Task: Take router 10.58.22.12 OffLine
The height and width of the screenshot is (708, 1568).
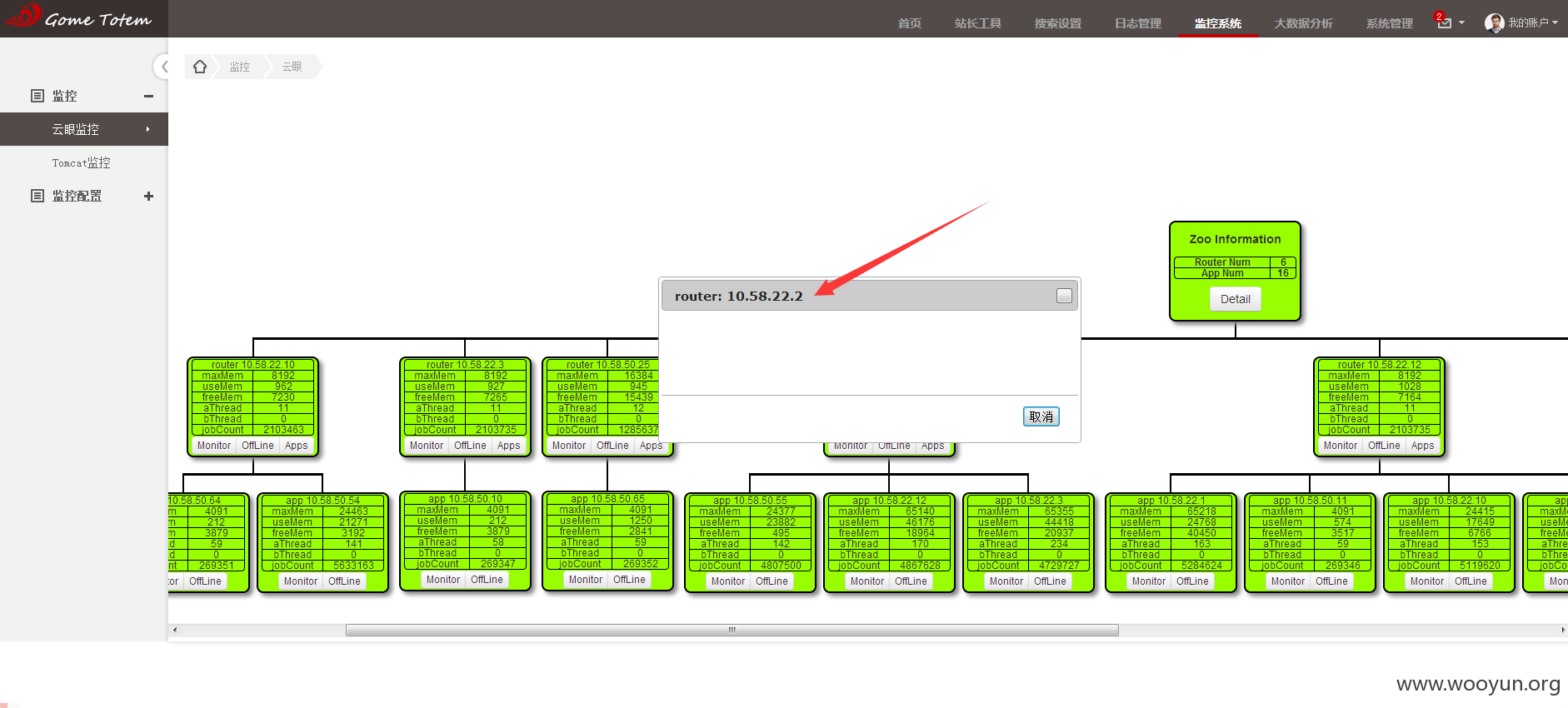Action: click(1384, 446)
